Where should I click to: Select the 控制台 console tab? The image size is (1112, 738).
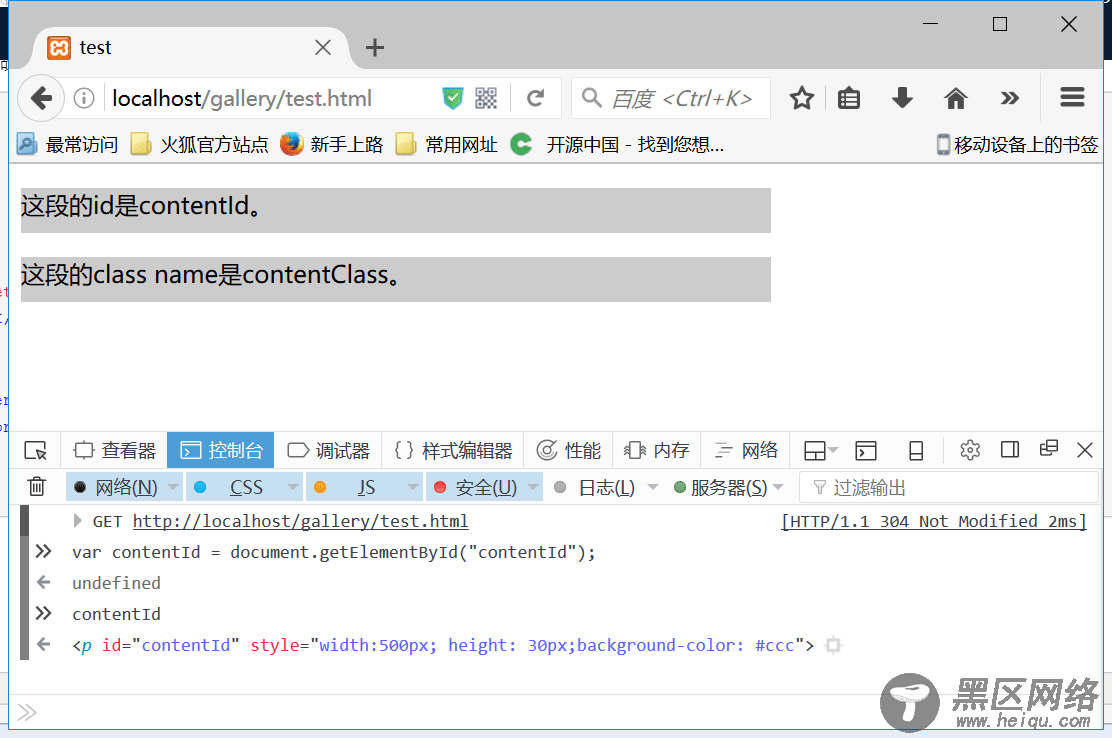[221, 450]
